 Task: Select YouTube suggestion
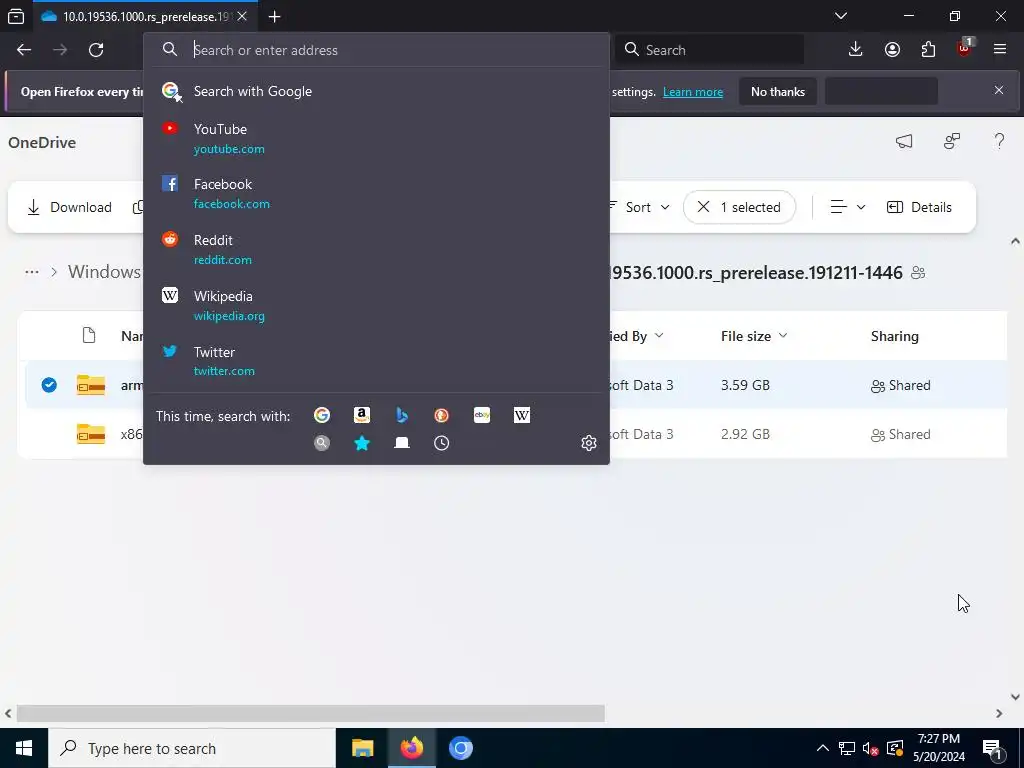376,138
